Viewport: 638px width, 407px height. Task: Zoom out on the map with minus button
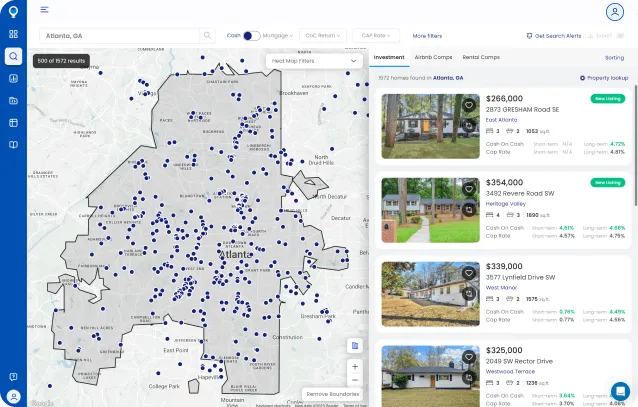pos(355,380)
